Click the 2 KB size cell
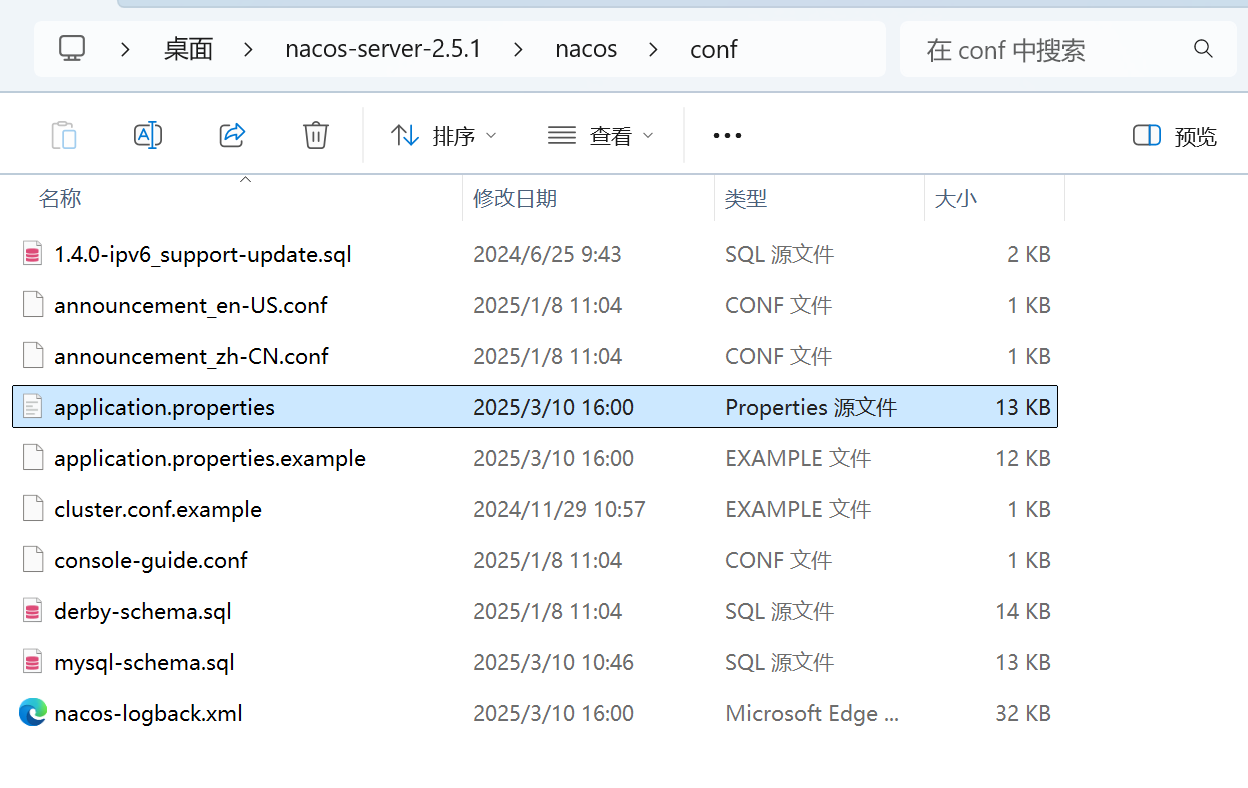Screen dimensions: 1248x788 pos(1029,254)
